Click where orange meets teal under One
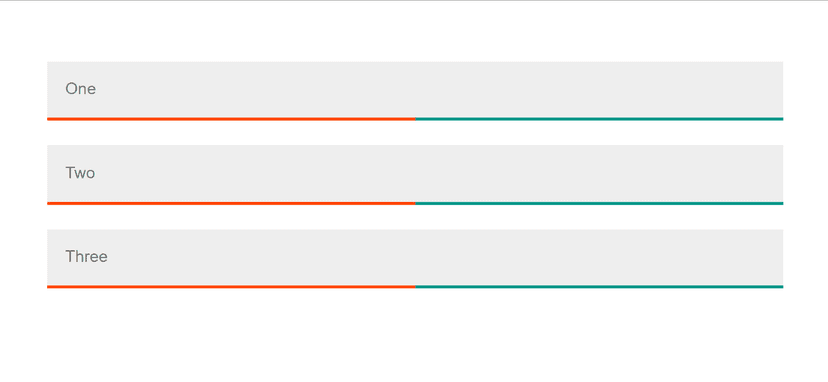This screenshot has height=382, width=828. point(415,119)
